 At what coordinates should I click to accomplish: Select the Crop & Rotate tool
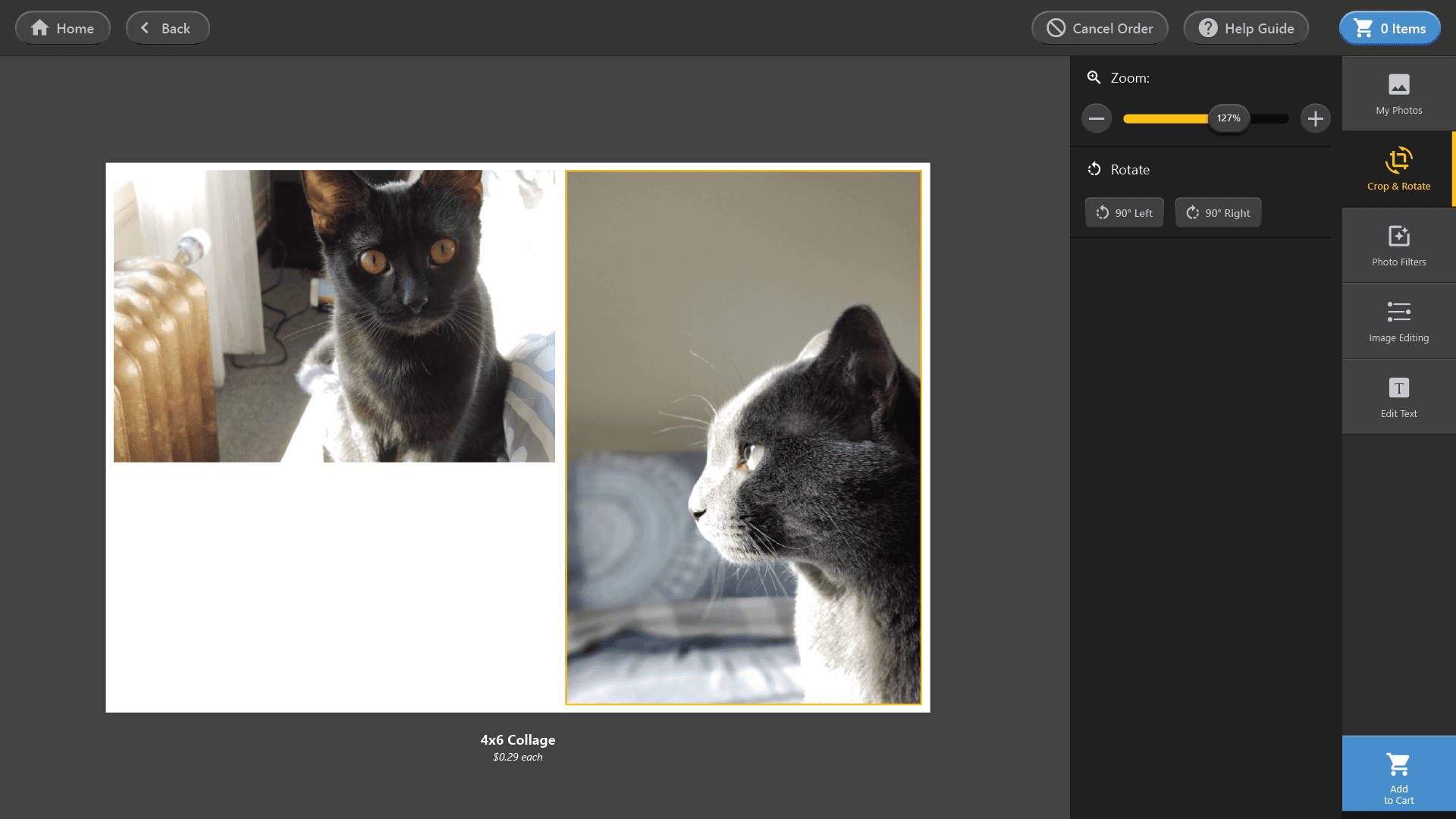click(x=1398, y=169)
